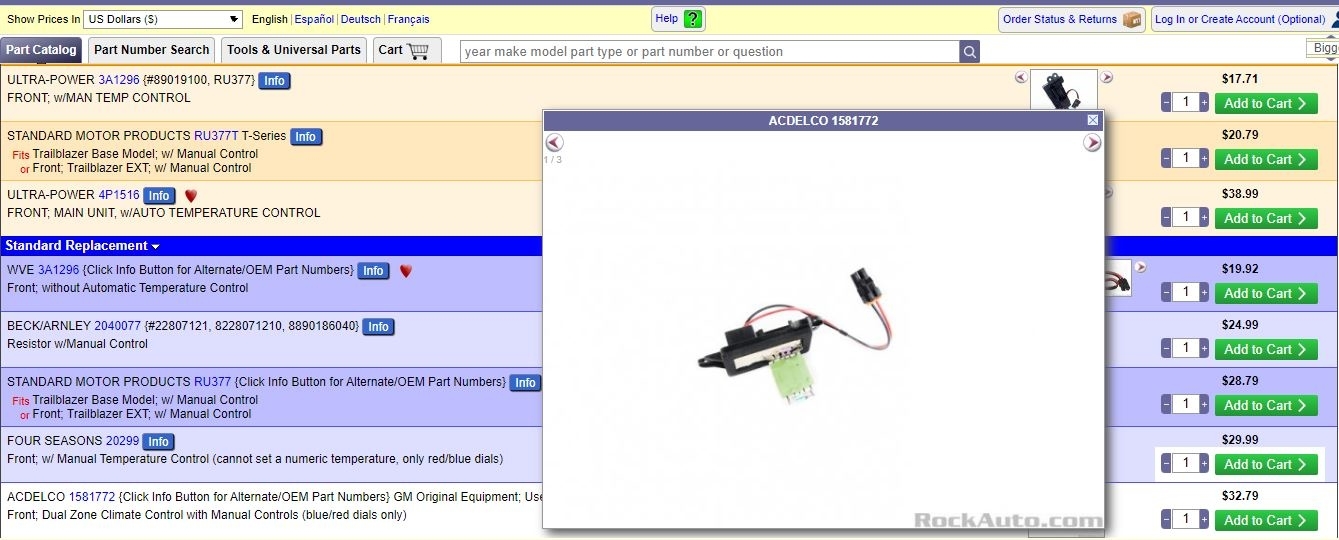The image size is (1339, 540).
Task: Increase quantity for the $28.79 item
Action: tap(1204, 404)
